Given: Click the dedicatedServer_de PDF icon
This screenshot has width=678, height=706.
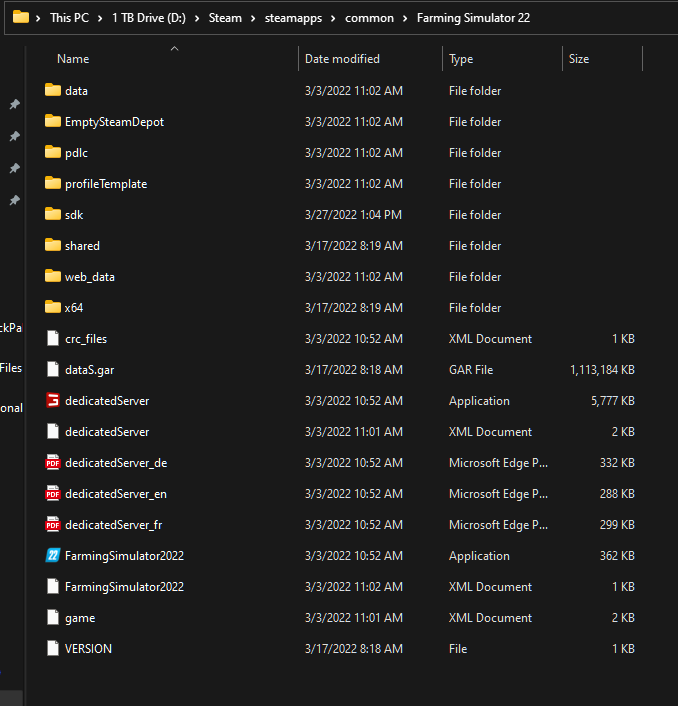Looking at the screenshot, I should pos(53,462).
